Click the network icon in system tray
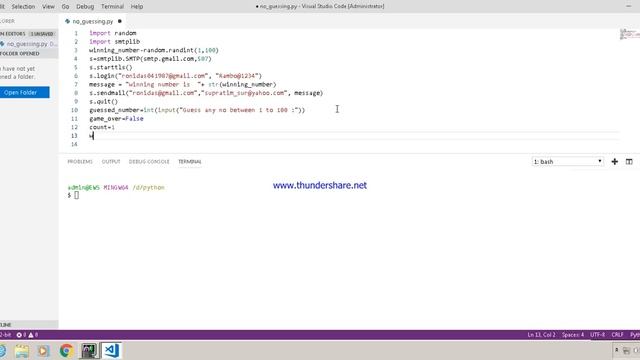 [627, 351]
